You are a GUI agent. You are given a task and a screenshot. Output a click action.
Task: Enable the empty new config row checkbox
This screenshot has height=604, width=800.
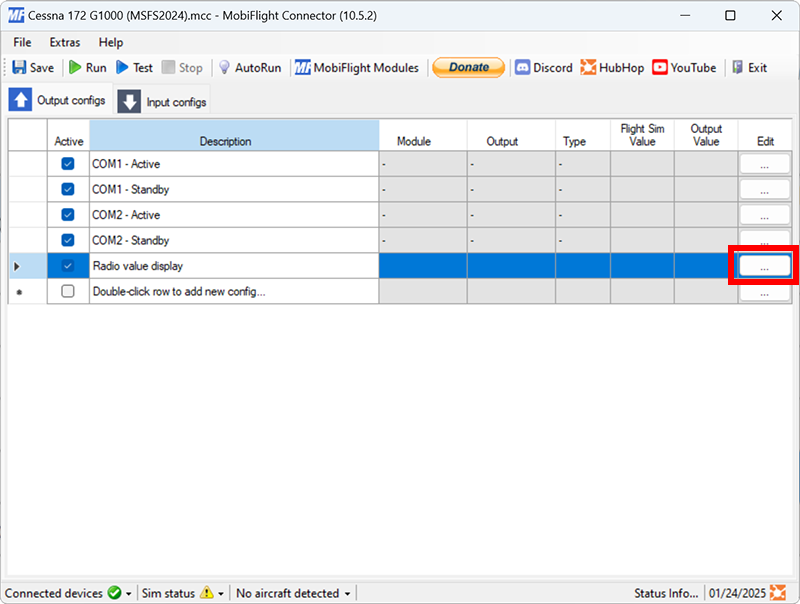click(x=68, y=291)
